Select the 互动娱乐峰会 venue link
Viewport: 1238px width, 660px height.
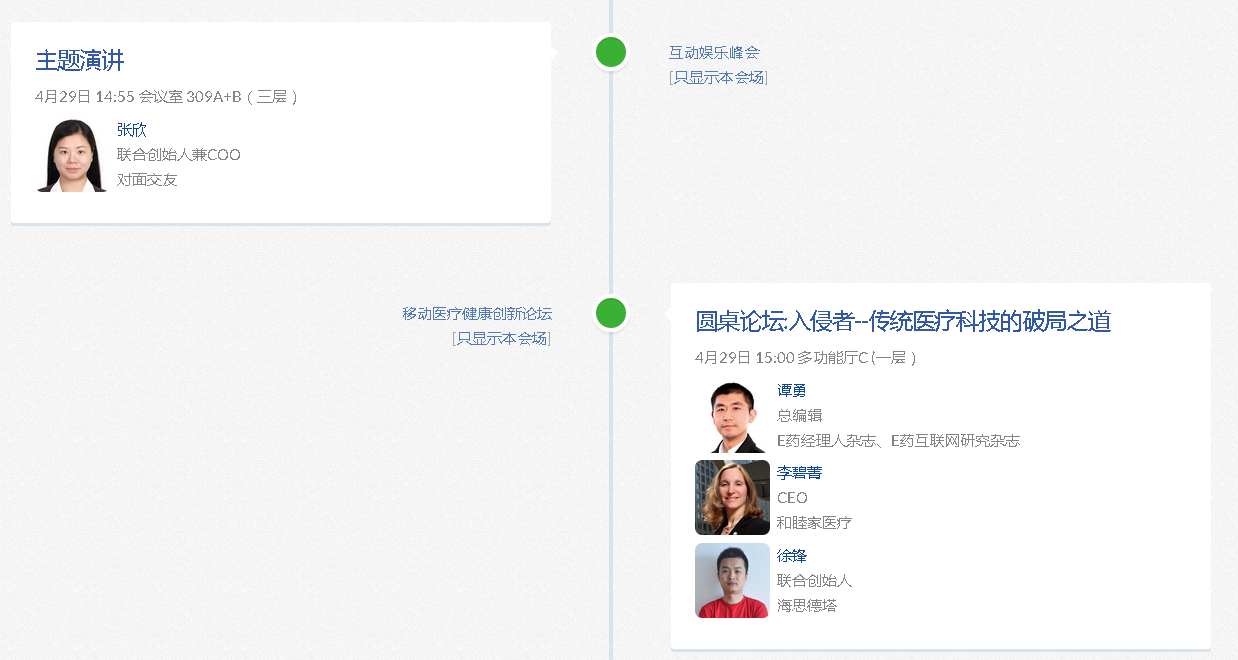pos(714,53)
